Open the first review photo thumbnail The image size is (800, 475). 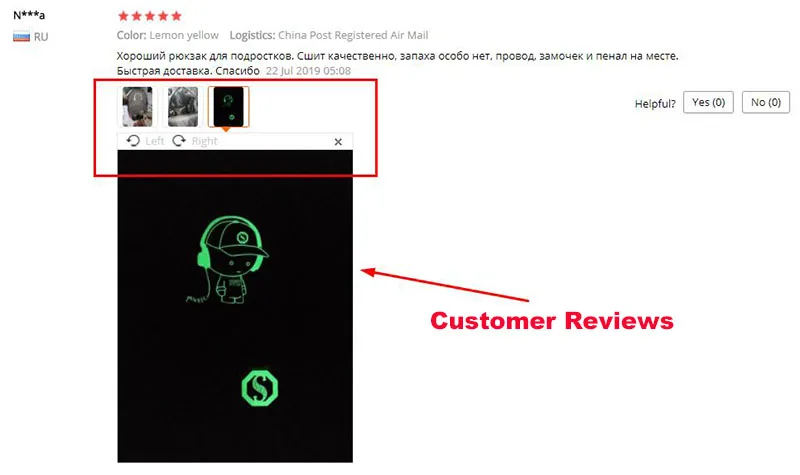[137, 107]
